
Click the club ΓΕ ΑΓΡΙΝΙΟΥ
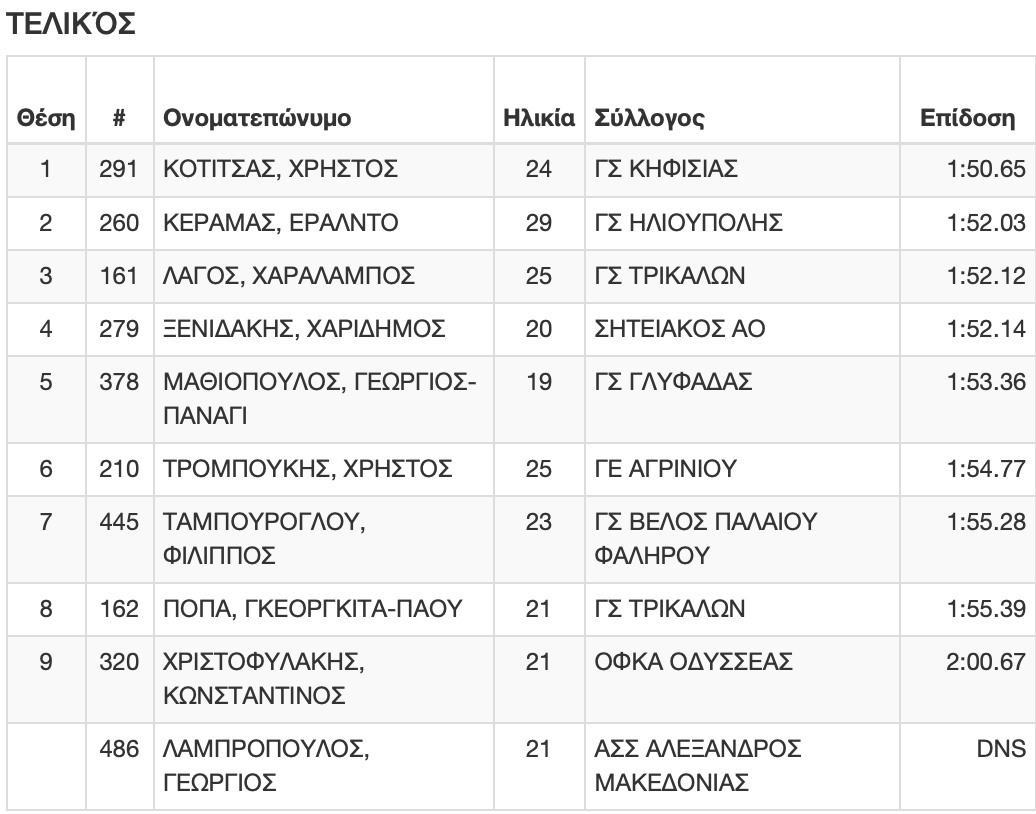point(665,468)
